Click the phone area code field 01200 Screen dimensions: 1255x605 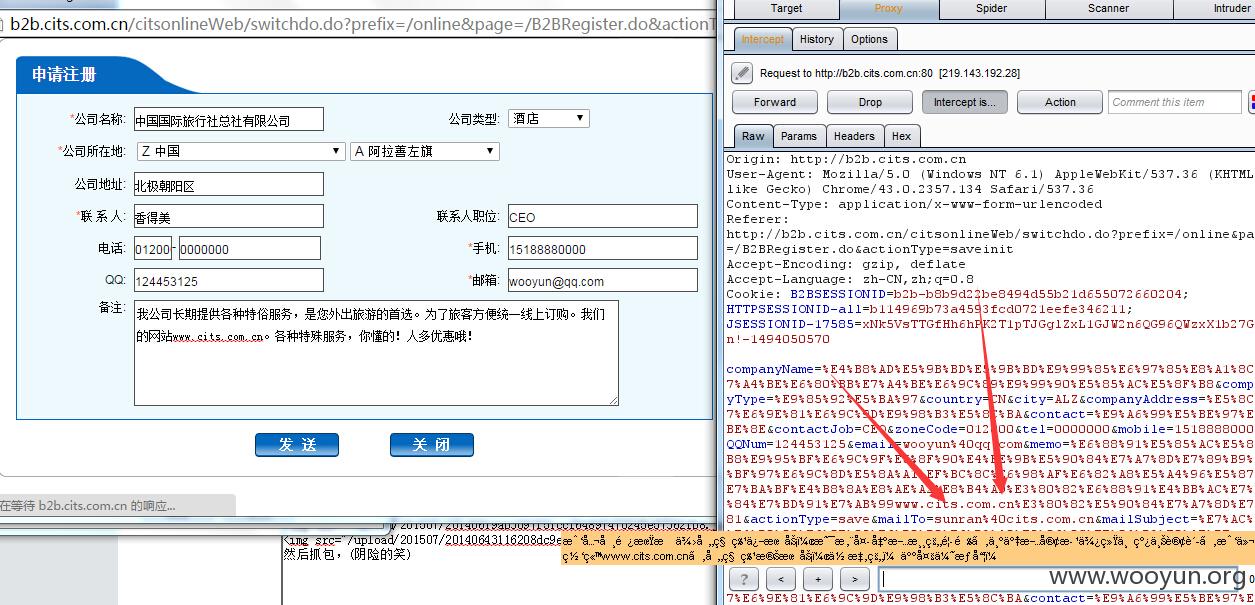tap(153, 248)
